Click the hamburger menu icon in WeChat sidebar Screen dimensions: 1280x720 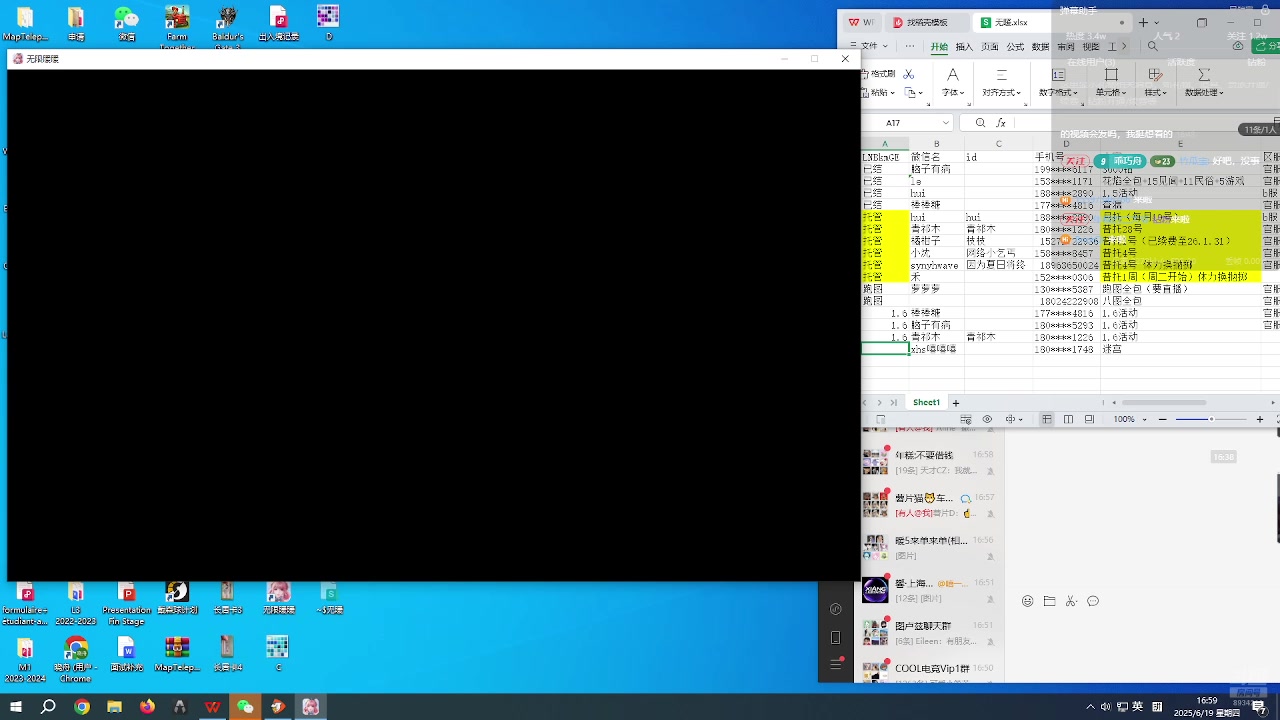pos(836,665)
